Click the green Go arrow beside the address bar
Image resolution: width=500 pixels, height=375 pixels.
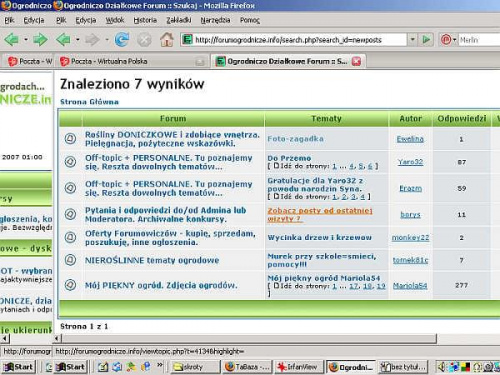426,40
